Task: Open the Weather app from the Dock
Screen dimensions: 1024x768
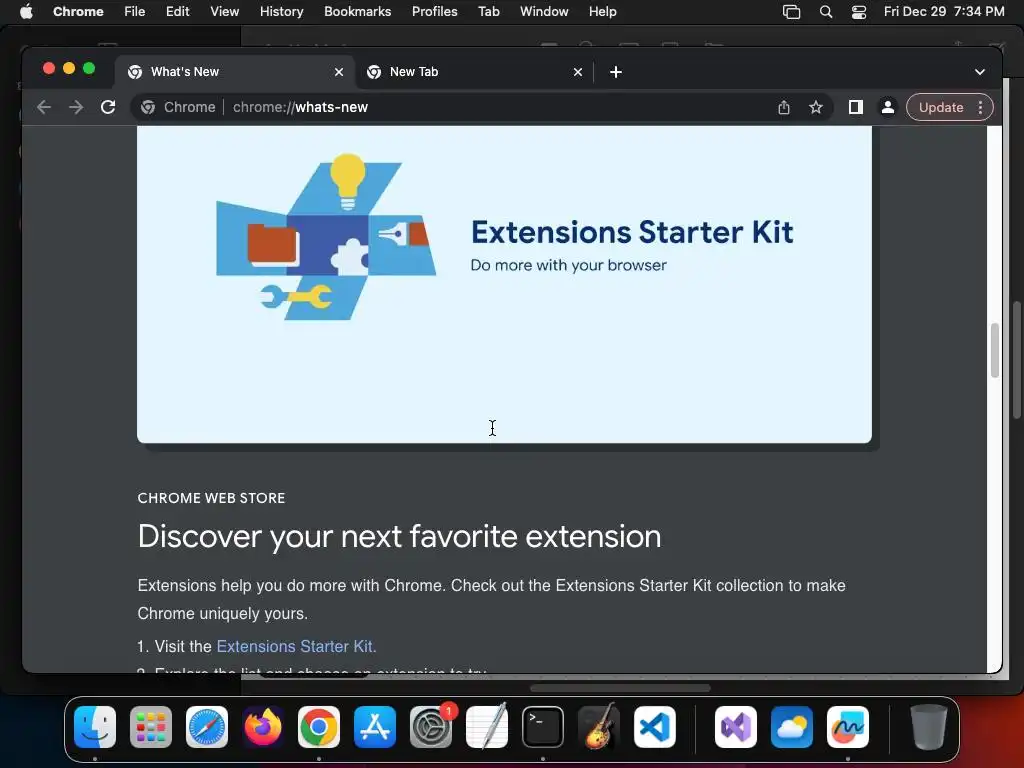Action: 792,727
